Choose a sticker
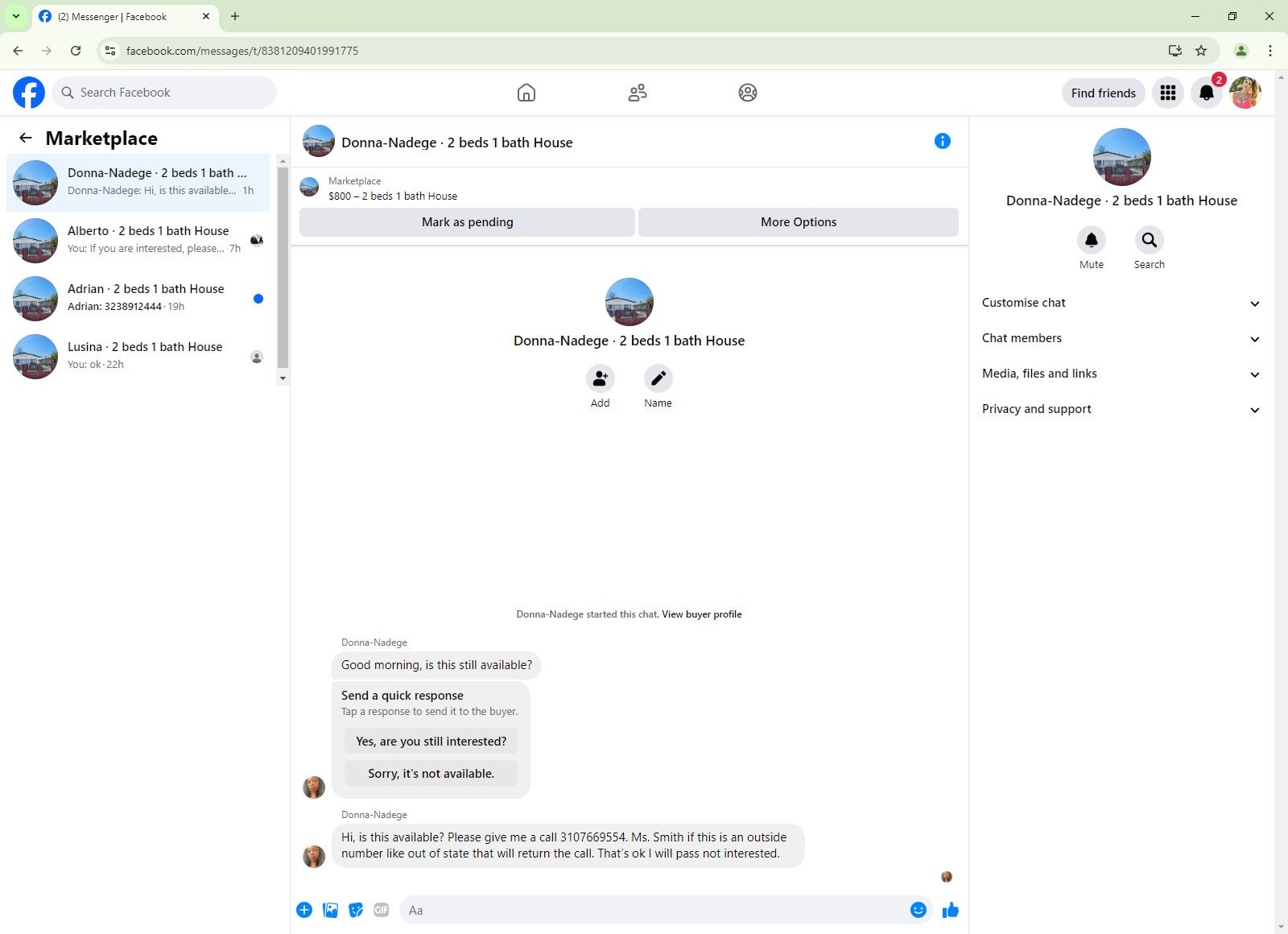Screen dimensions: 1288x934 (356, 910)
